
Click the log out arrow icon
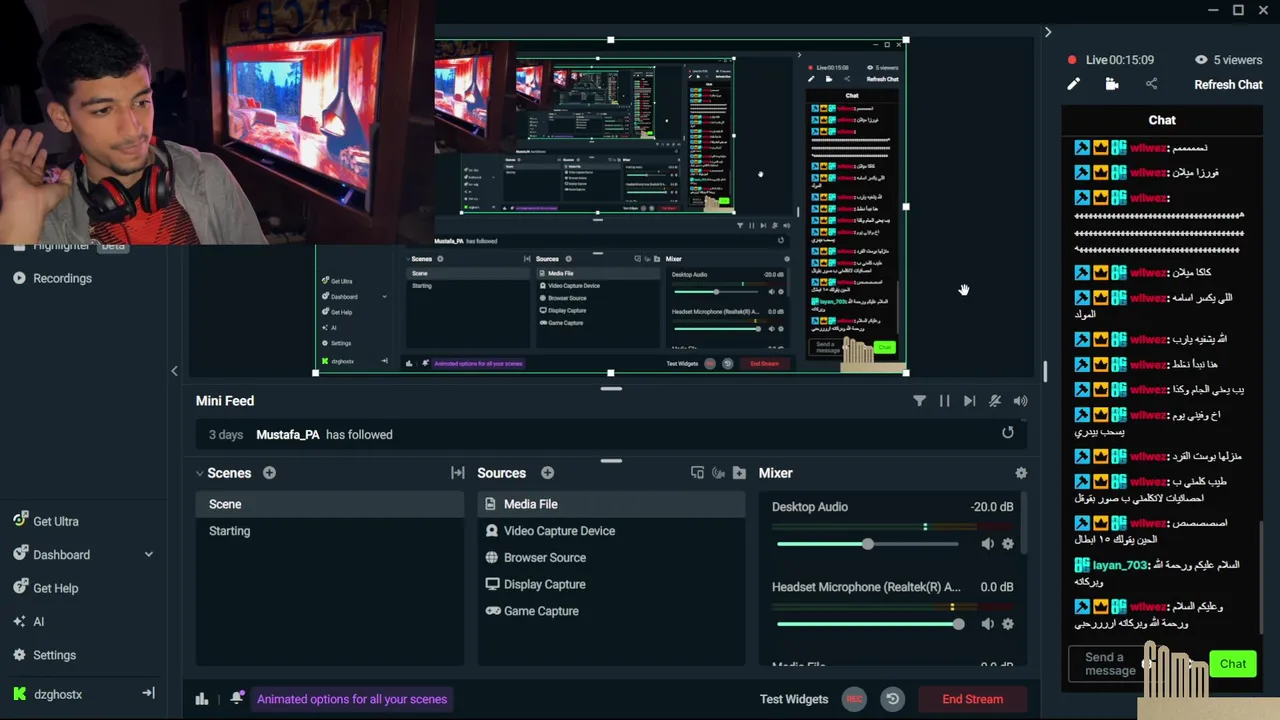coord(148,693)
